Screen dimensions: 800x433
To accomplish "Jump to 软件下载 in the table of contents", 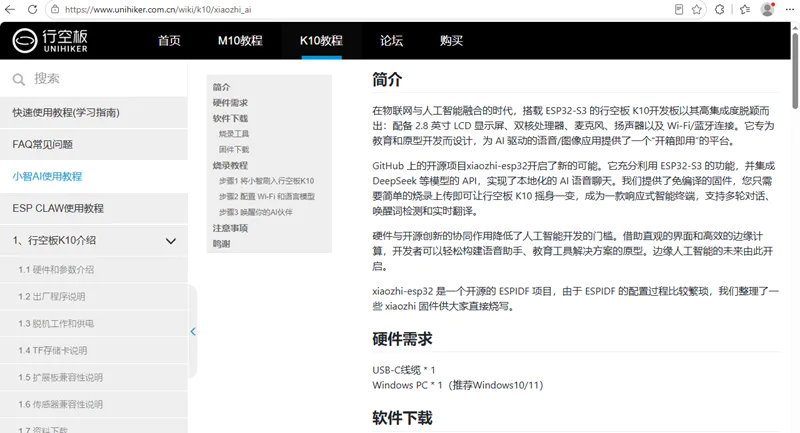I will click(x=230, y=118).
